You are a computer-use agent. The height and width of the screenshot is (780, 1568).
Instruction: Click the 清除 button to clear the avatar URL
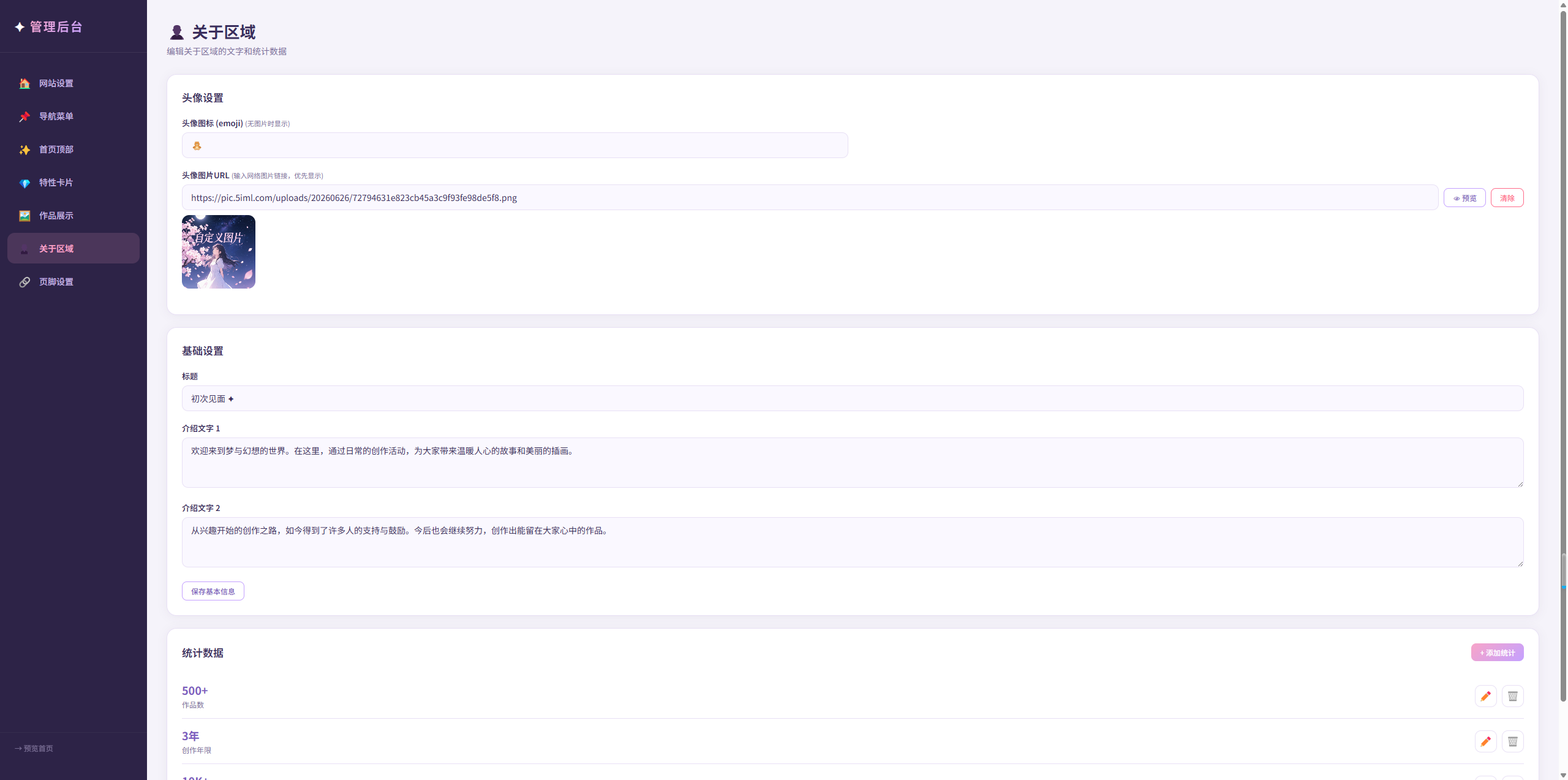pyautogui.click(x=1507, y=198)
